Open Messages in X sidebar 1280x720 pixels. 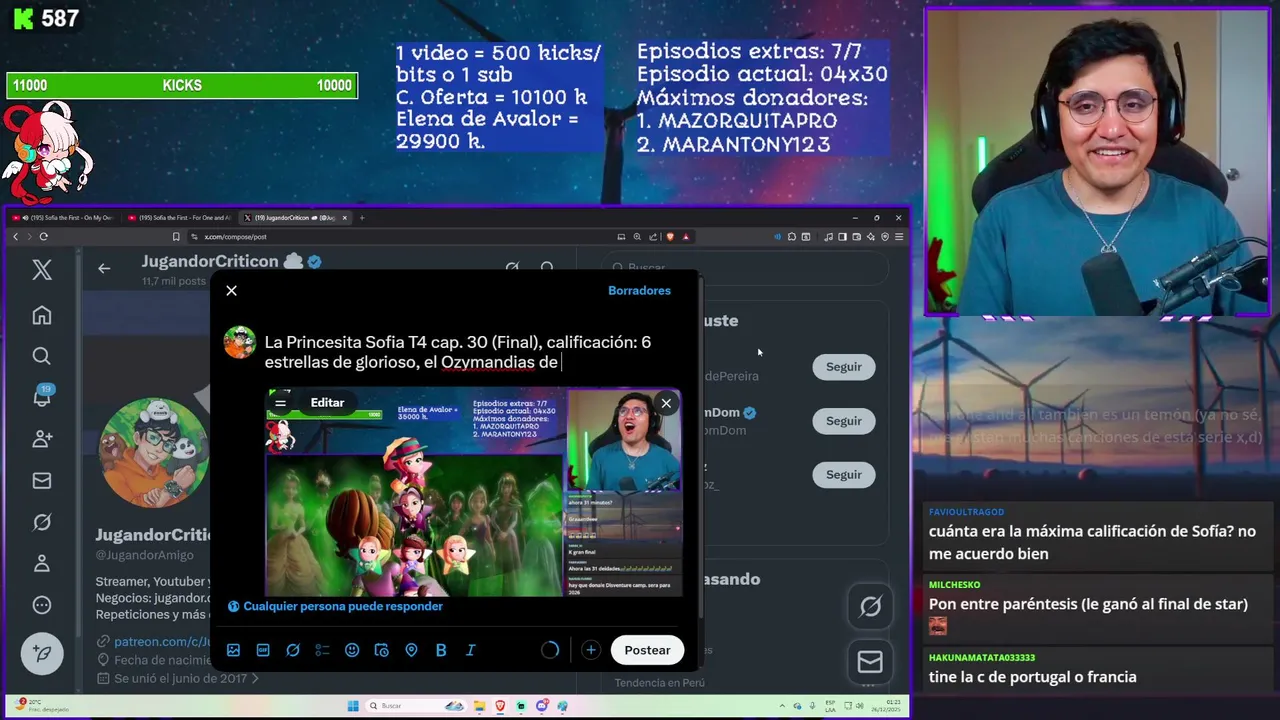[x=42, y=481]
